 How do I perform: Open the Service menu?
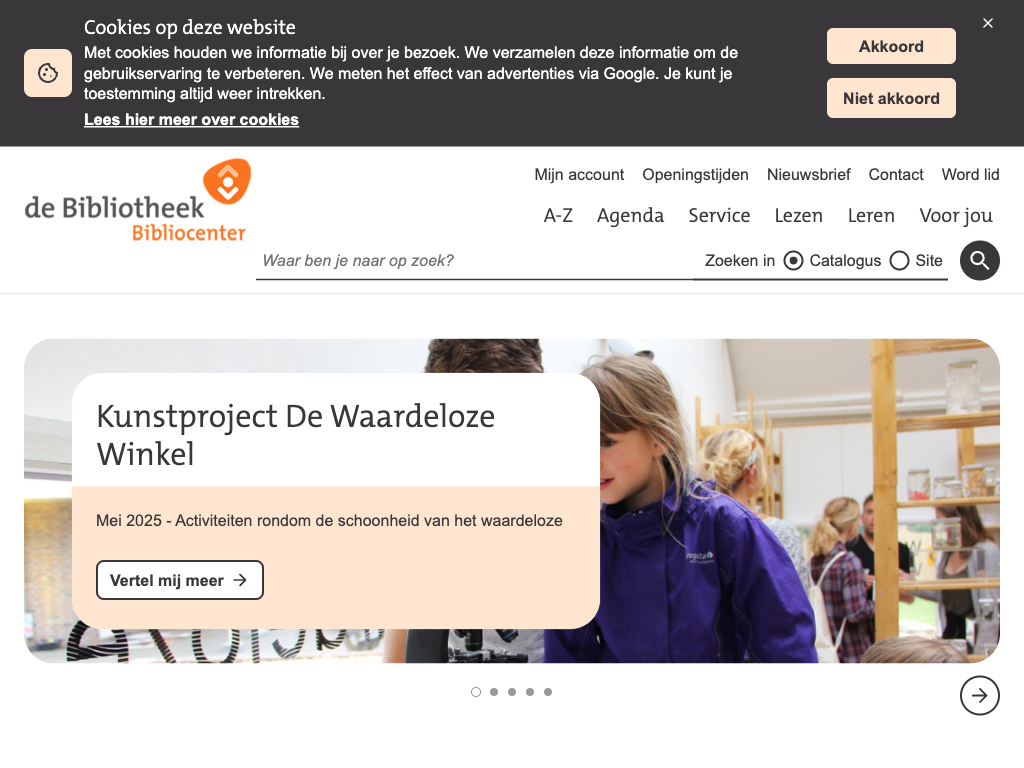719,216
